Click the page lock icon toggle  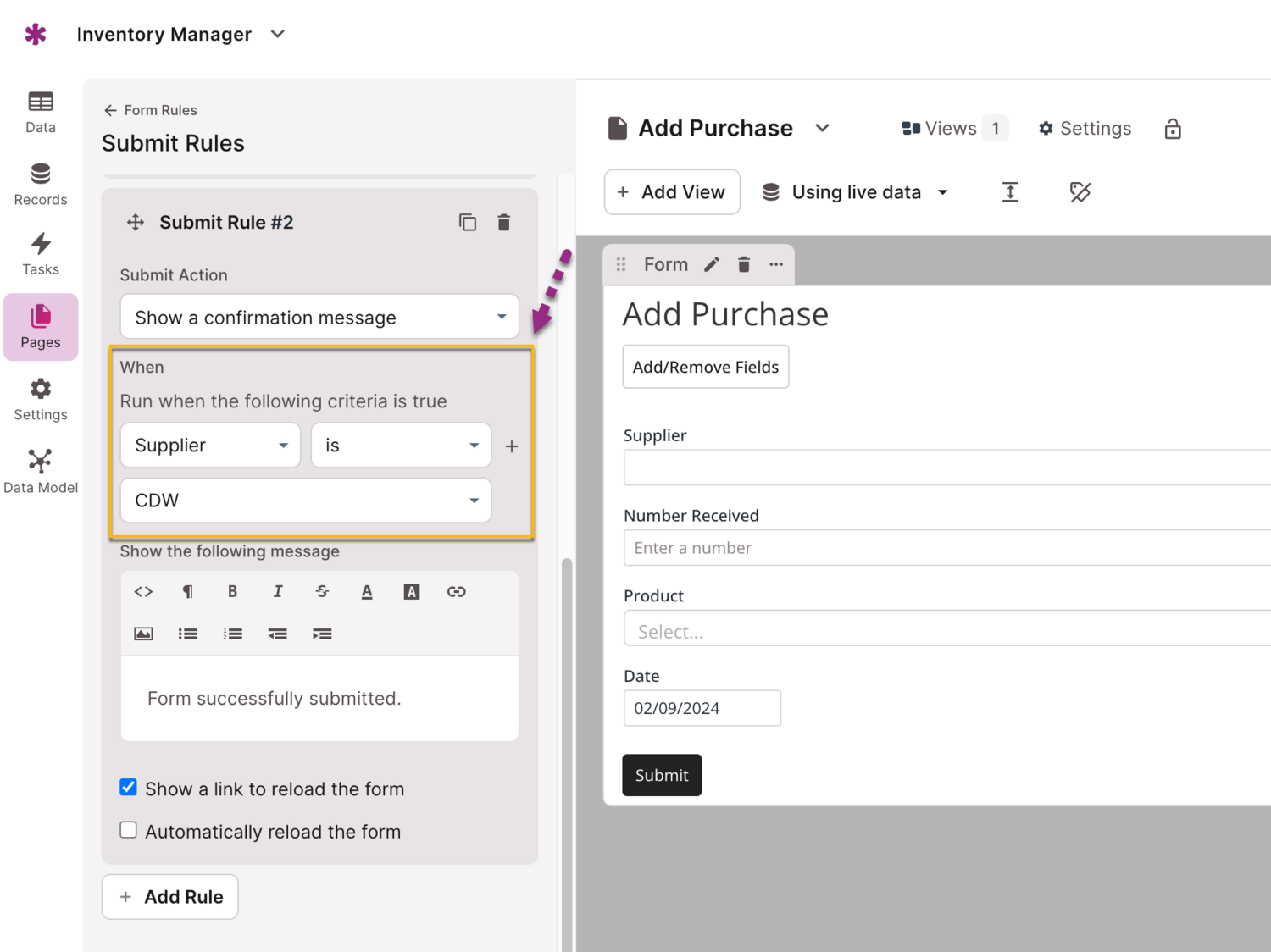(1173, 129)
